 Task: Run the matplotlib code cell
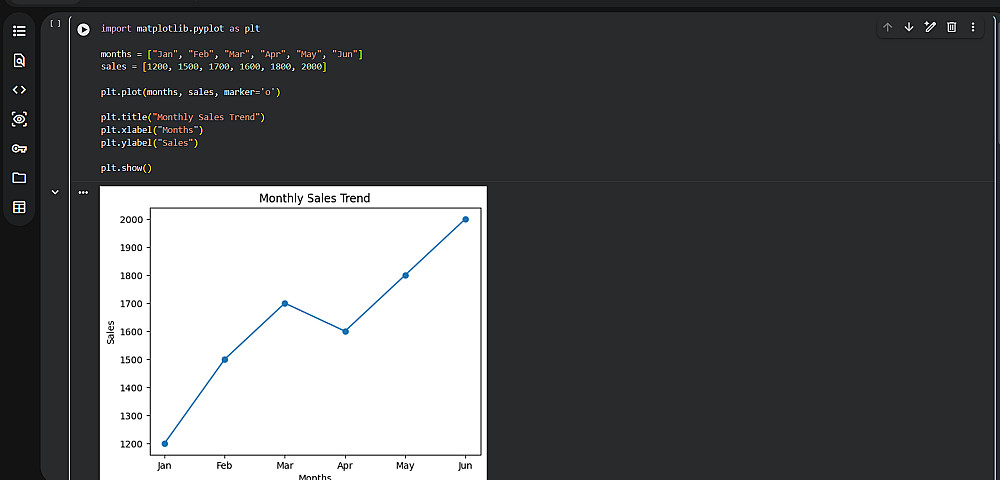[84, 30]
